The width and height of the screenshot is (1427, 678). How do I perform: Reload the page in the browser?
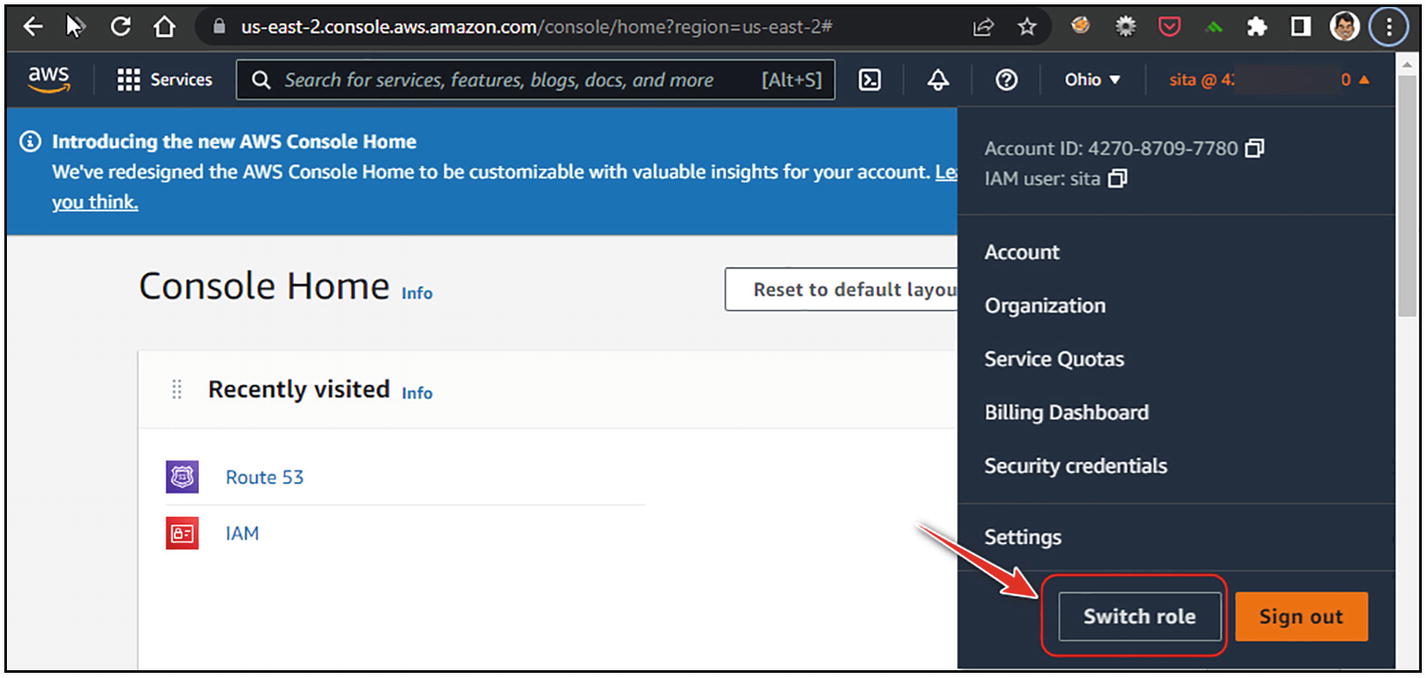[120, 27]
